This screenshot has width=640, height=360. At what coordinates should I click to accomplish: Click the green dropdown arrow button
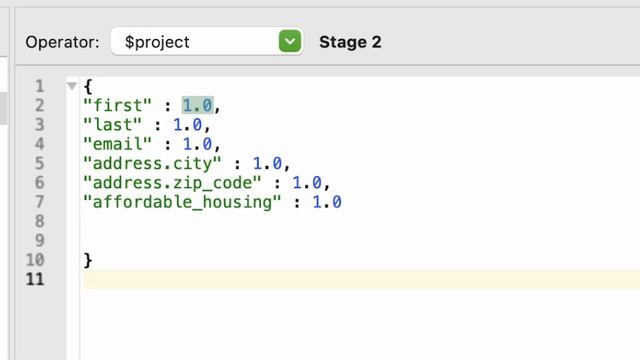click(x=290, y=41)
